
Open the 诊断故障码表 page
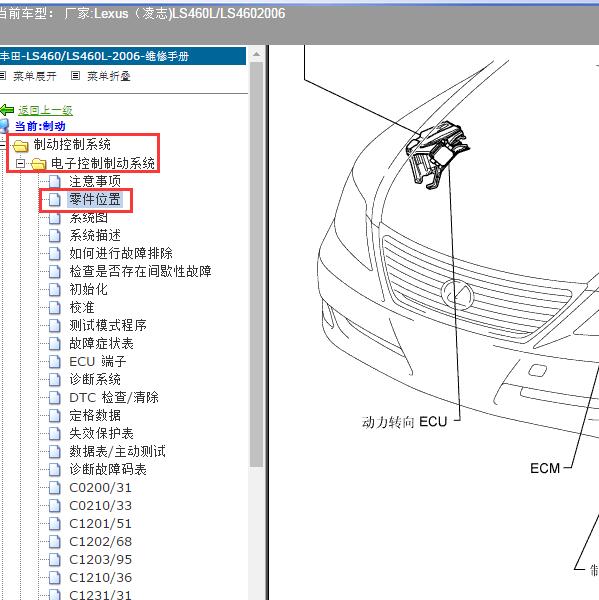click(108, 469)
